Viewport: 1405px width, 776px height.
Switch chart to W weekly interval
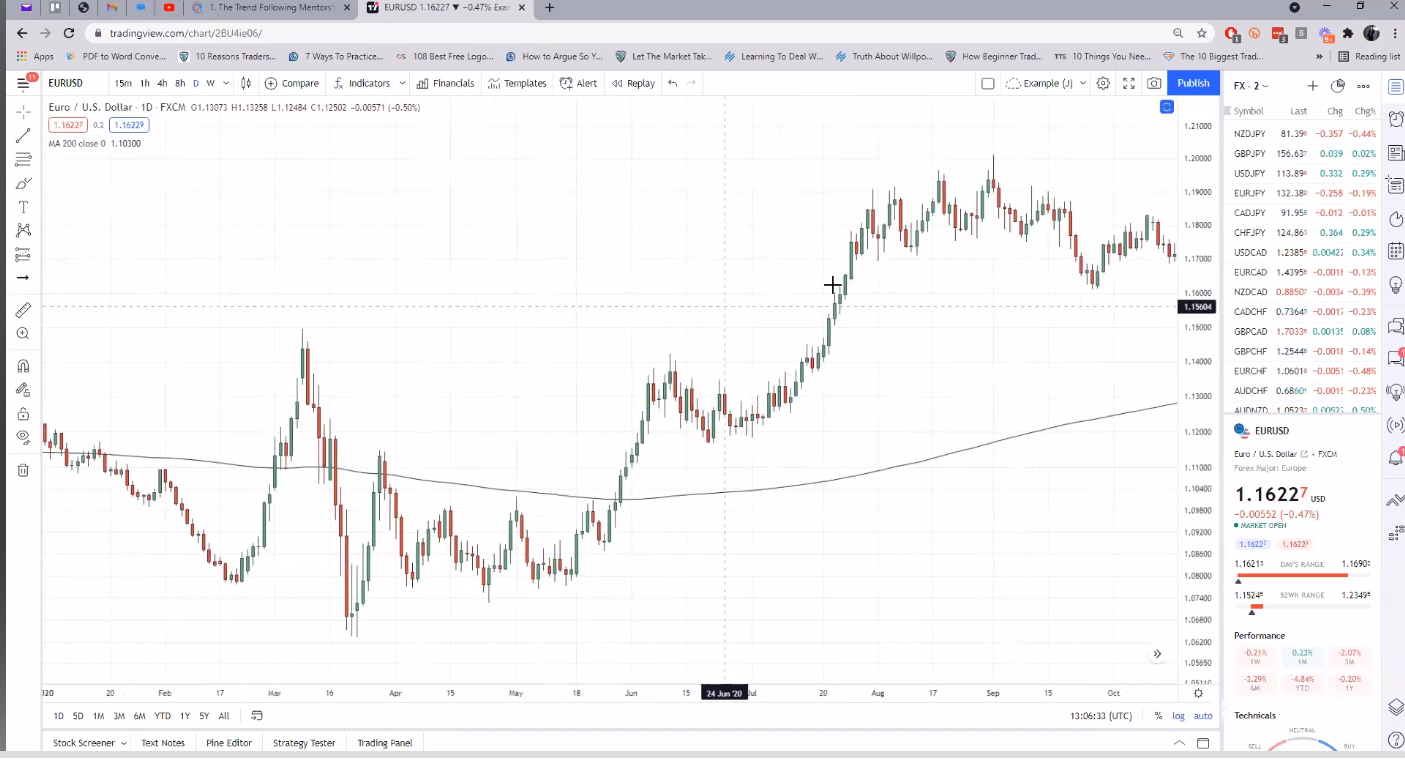click(211, 83)
